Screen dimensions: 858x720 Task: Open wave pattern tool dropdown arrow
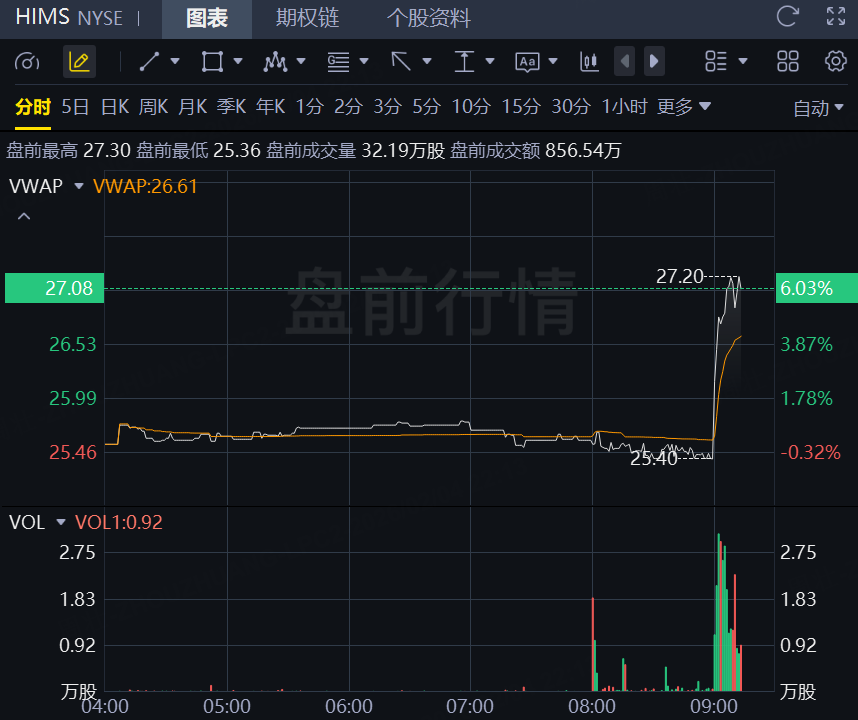coord(301,61)
